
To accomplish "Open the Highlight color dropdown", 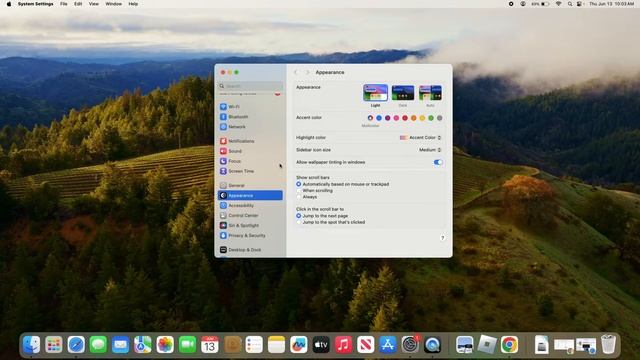I will pyautogui.click(x=421, y=138).
